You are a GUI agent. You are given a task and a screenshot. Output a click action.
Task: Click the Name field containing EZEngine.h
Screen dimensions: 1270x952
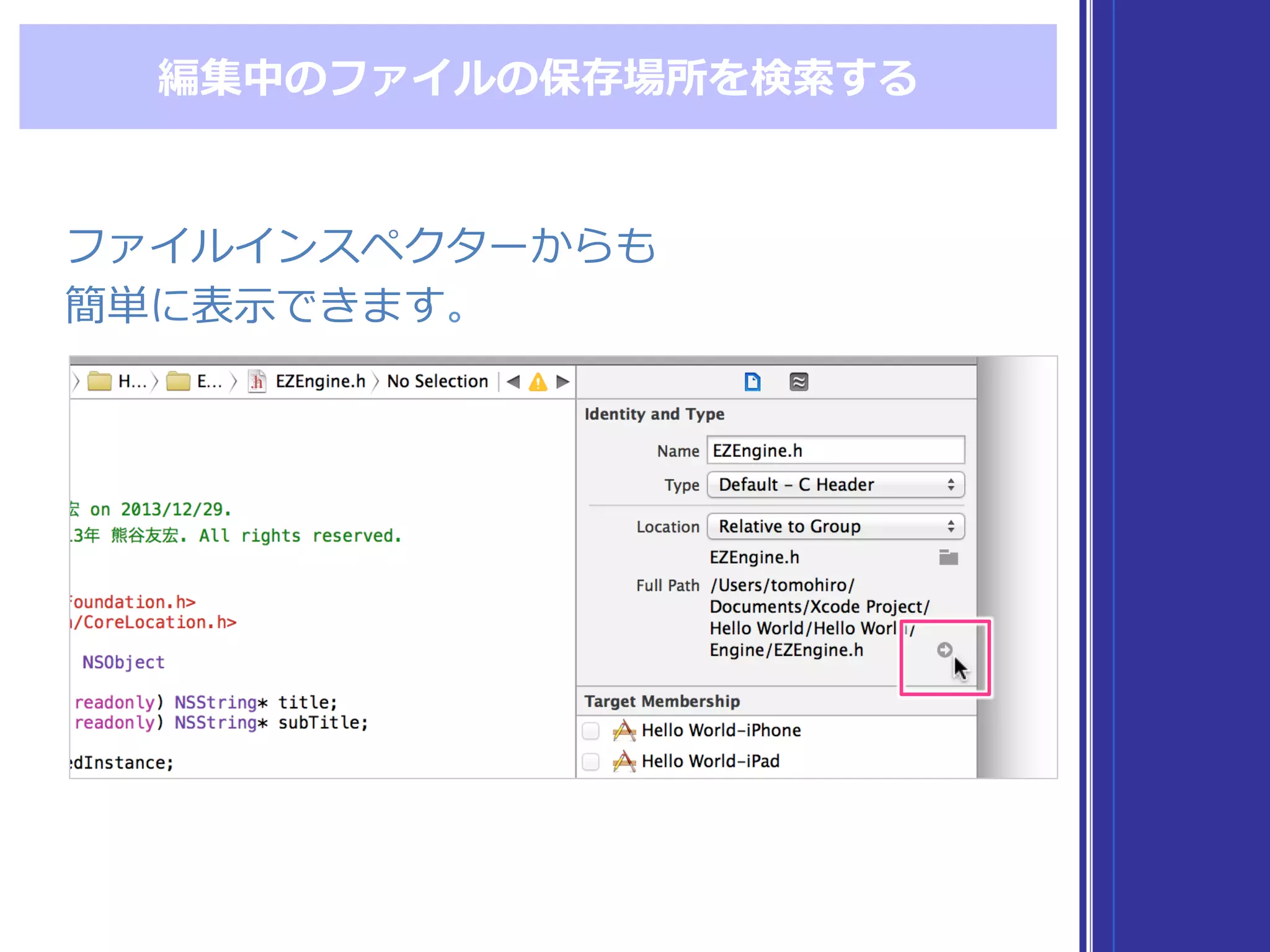click(x=835, y=450)
